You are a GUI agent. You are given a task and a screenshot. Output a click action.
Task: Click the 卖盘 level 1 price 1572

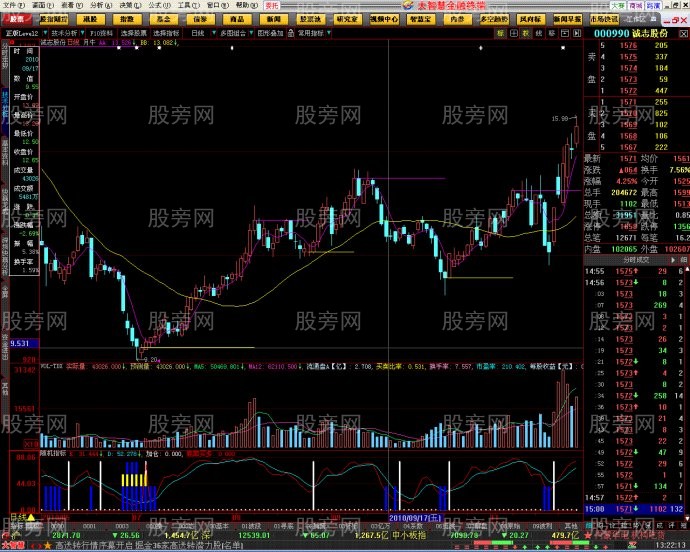[628, 91]
